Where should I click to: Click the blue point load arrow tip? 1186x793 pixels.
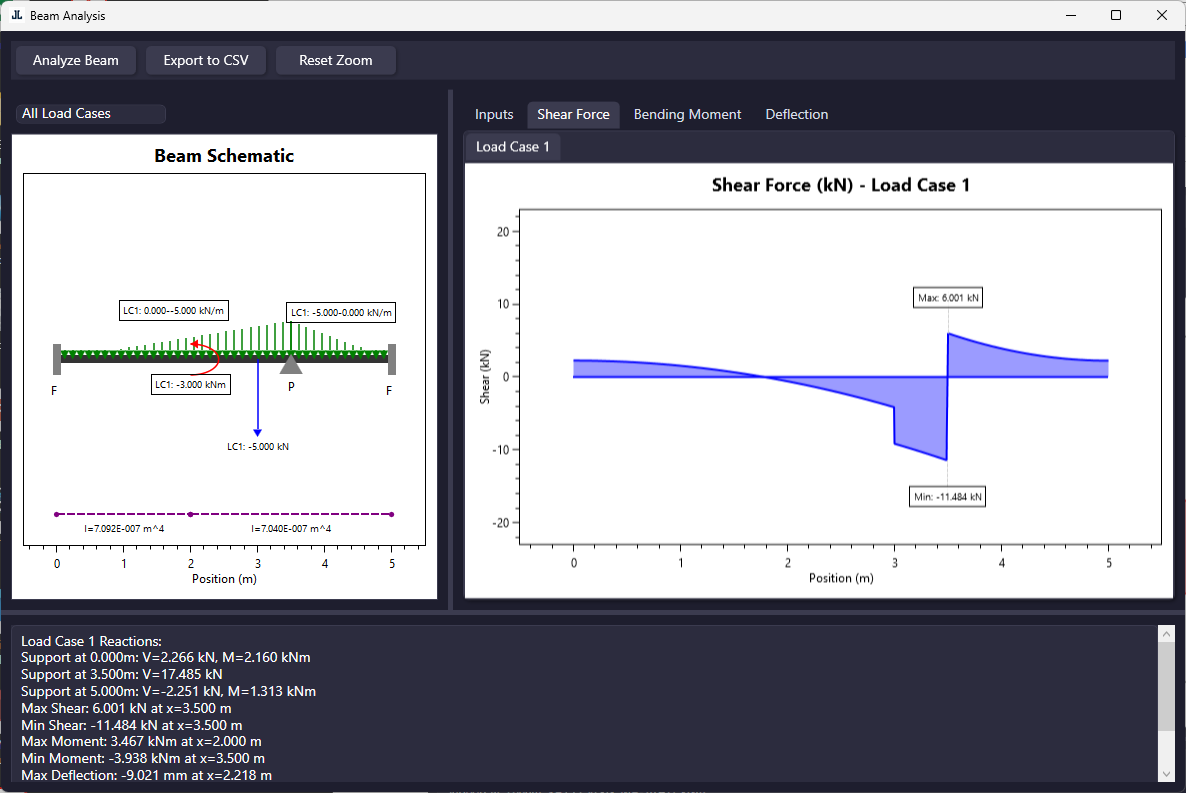(258, 430)
